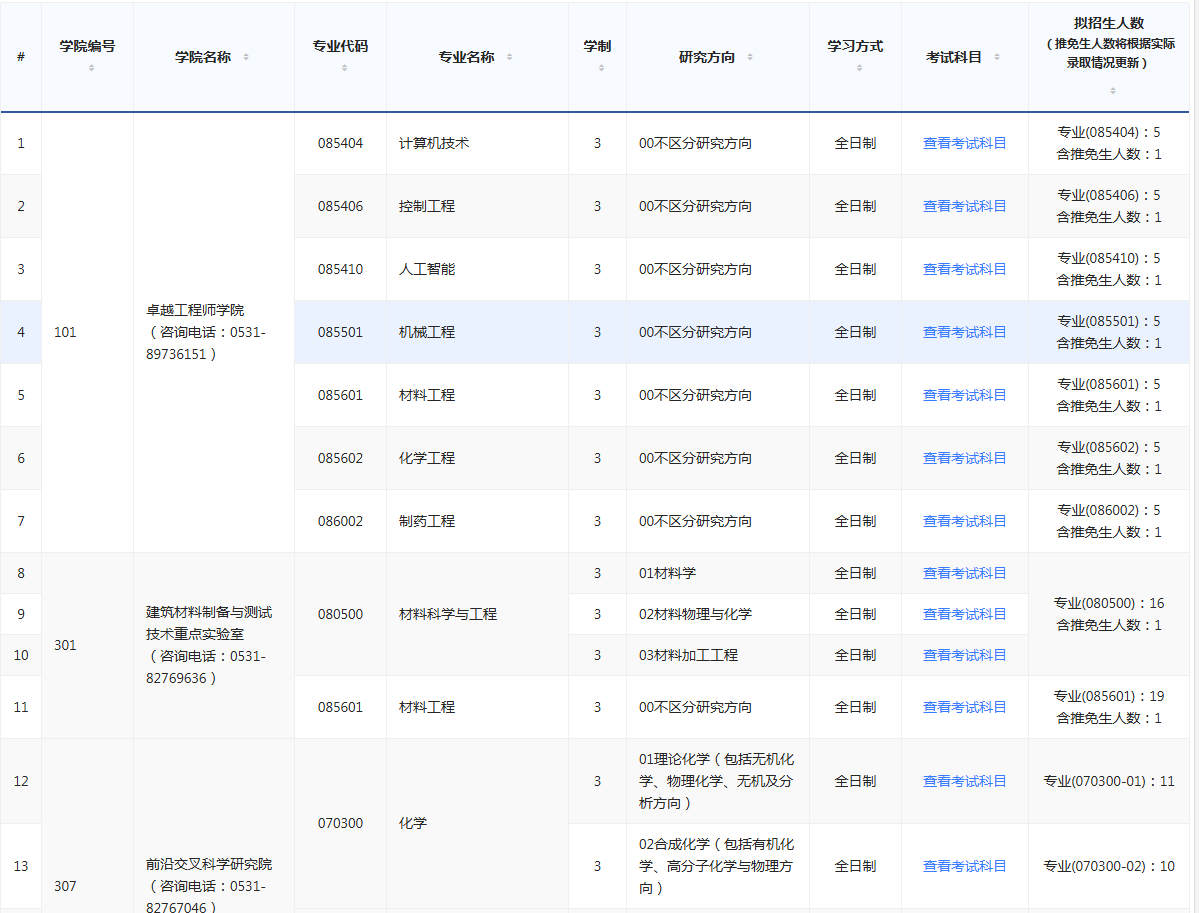Click the 01理论化学 research direction cell
The height and width of the screenshot is (913, 1199).
pos(716,782)
